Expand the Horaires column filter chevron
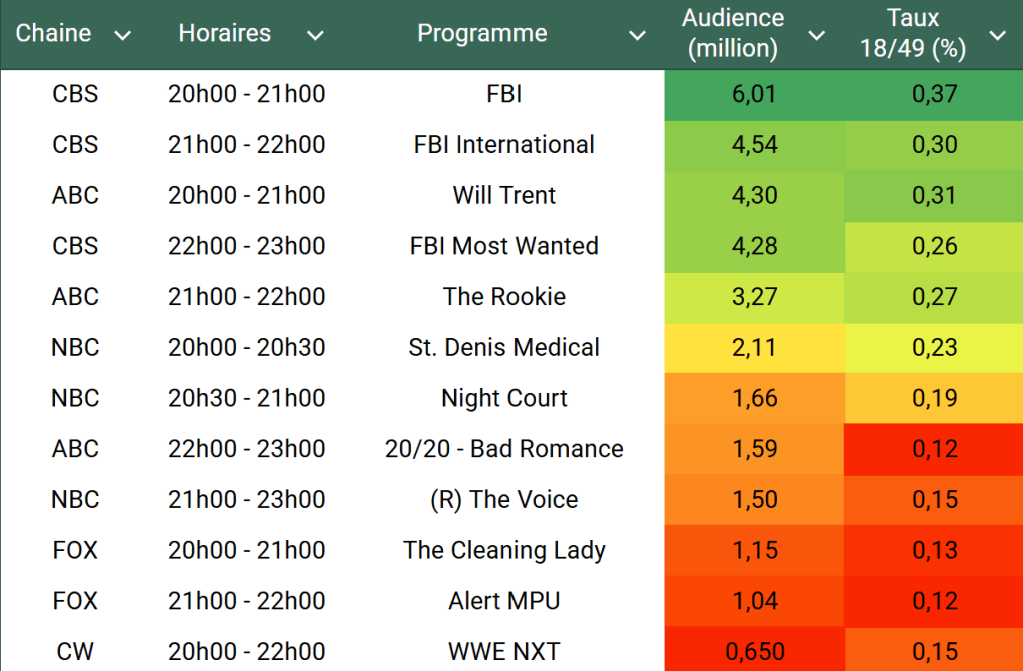Viewport: 1023px width, 671px height. (x=315, y=36)
